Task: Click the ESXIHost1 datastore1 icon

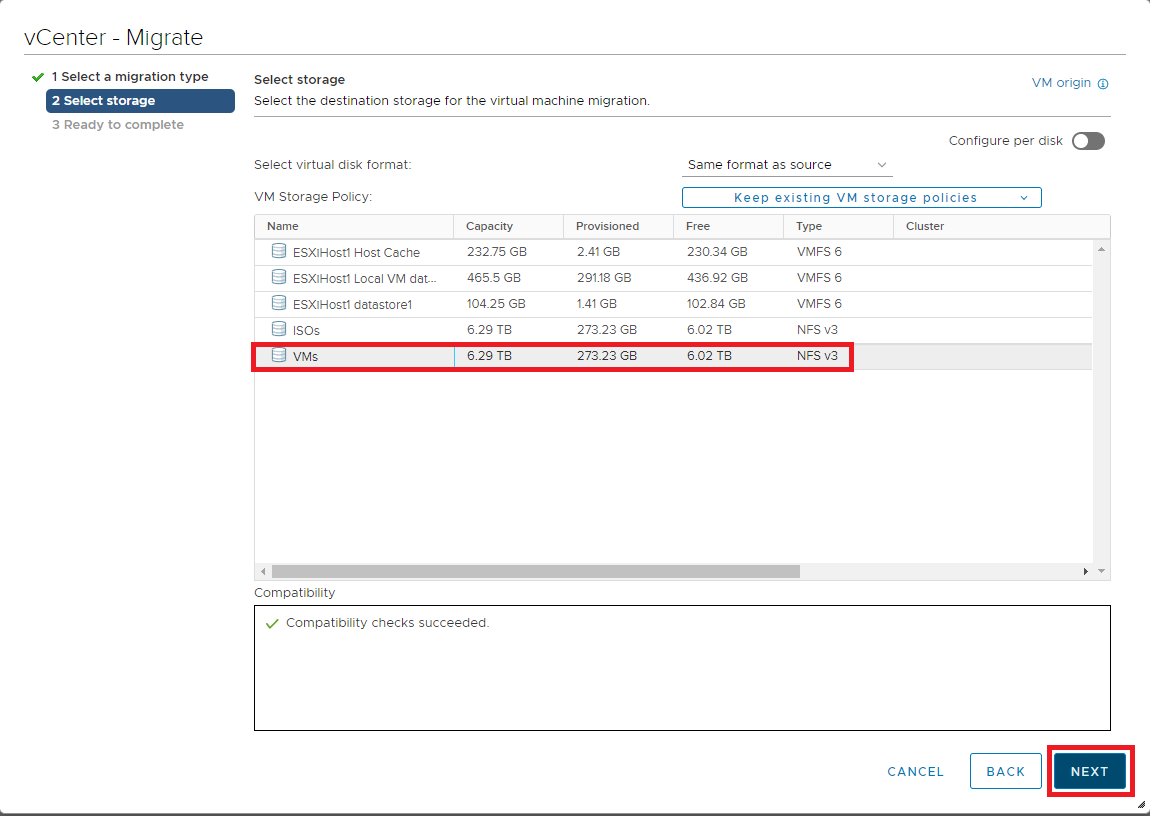Action: [x=279, y=303]
